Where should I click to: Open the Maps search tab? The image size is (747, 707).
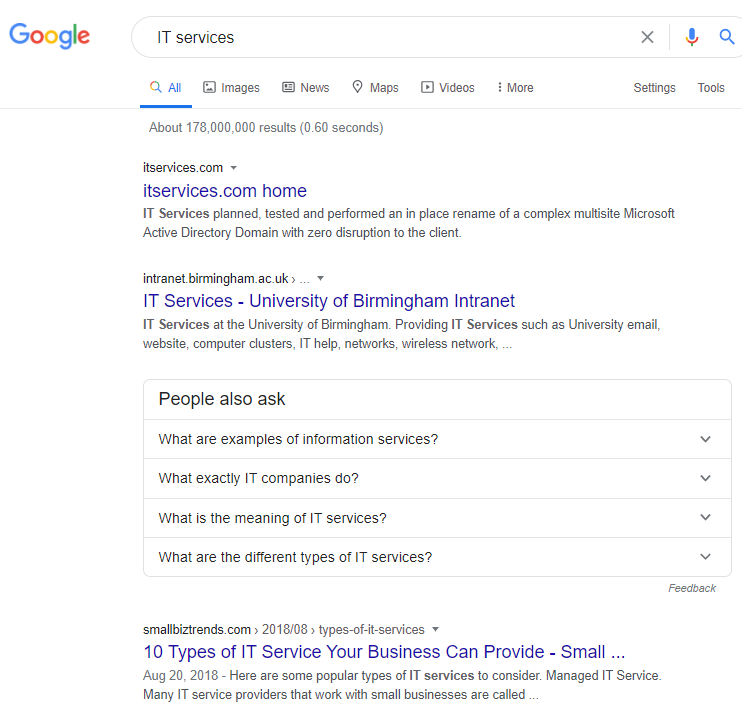pyautogui.click(x=375, y=88)
